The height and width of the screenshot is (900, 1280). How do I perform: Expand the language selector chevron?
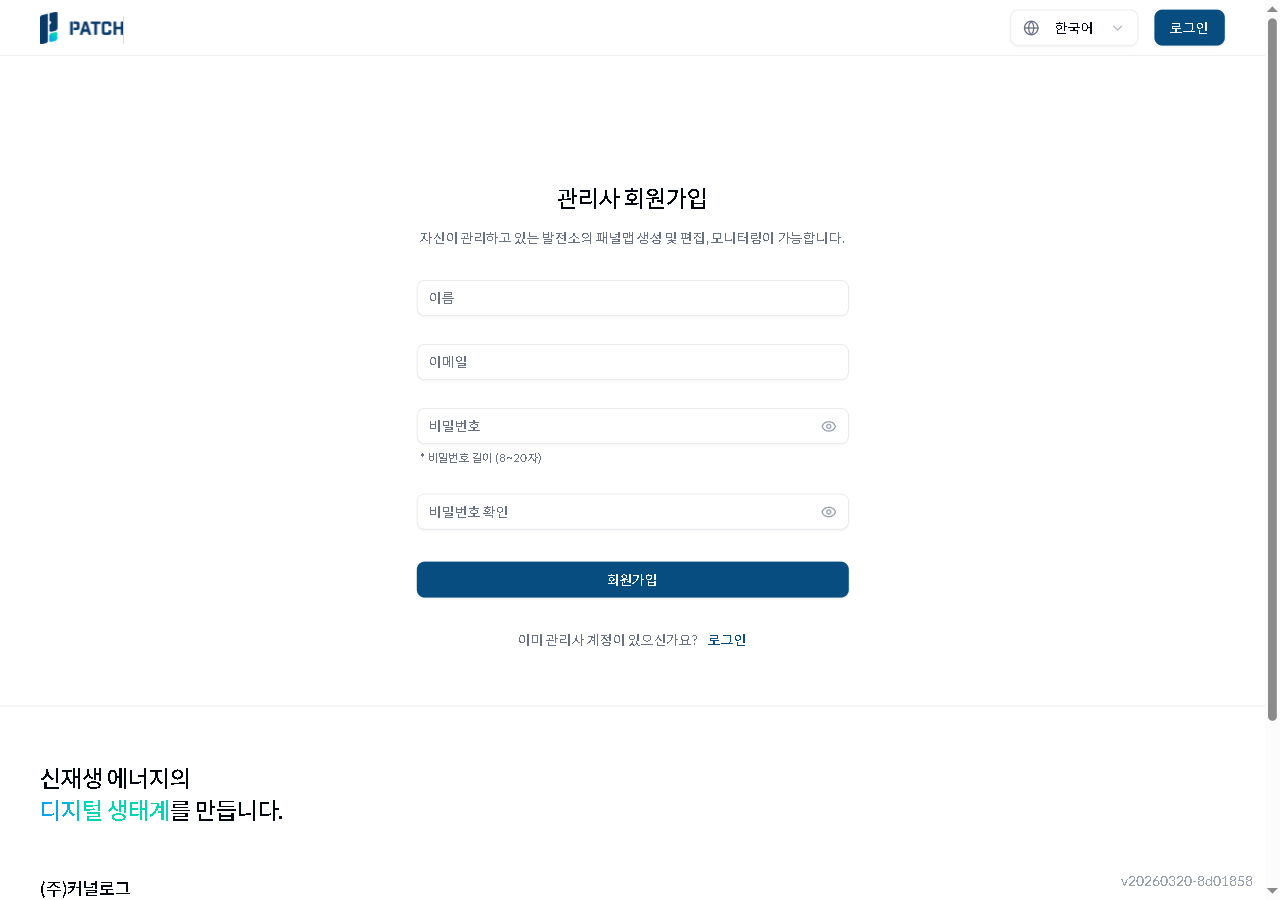pos(1118,27)
